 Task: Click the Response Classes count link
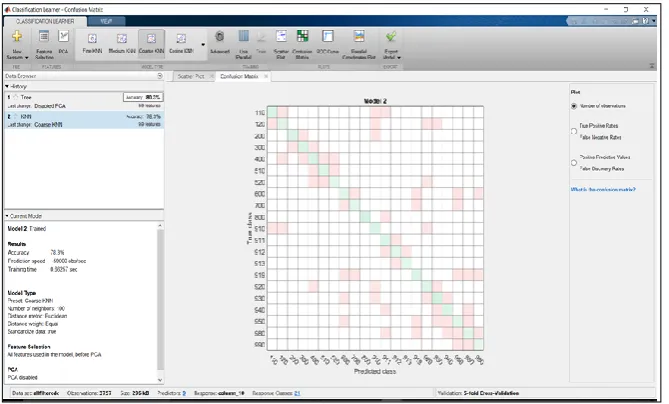click(297, 393)
